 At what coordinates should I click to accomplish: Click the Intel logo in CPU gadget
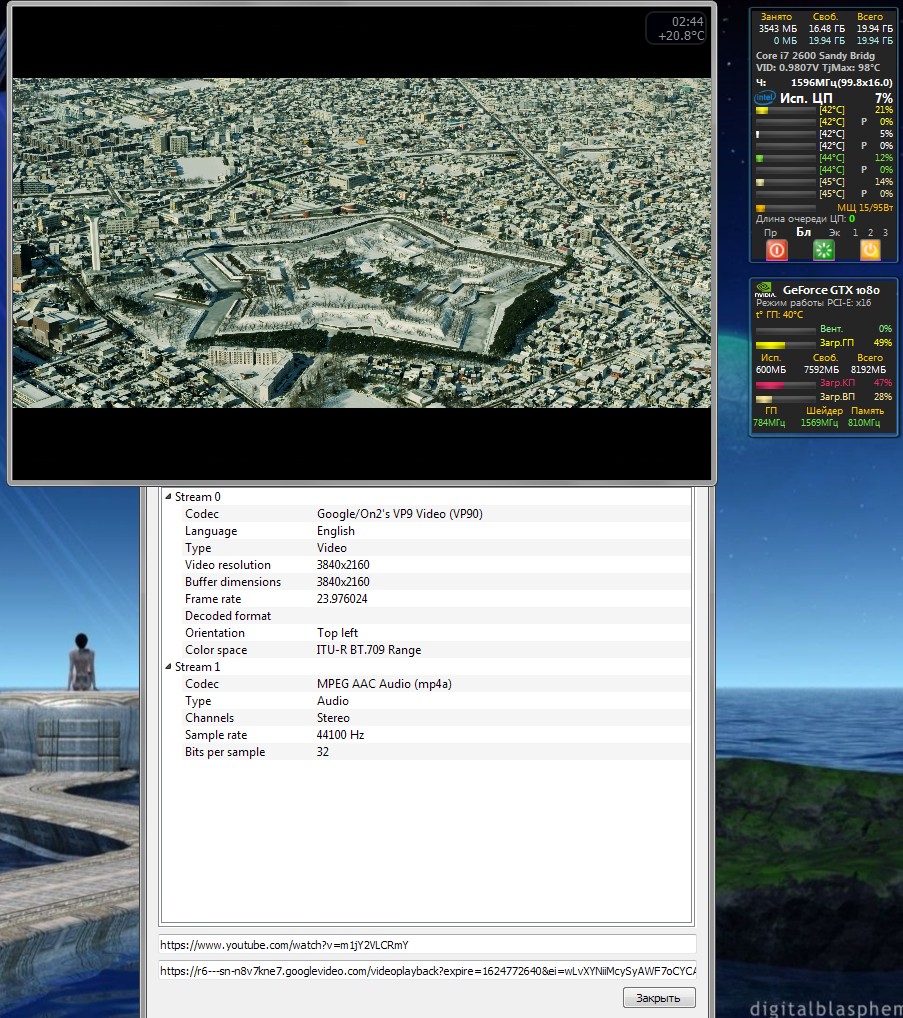click(765, 98)
